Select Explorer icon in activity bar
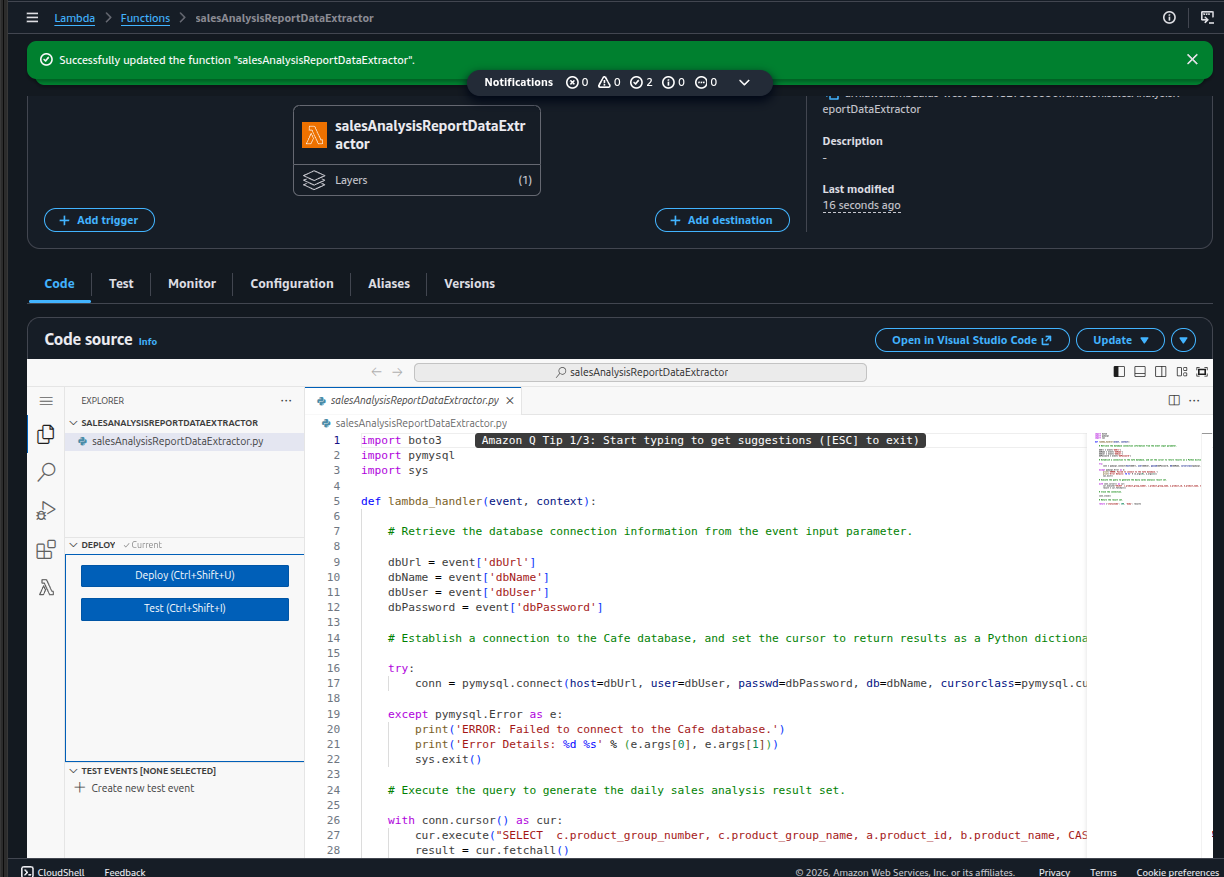 pyautogui.click(x=46, y=434)
